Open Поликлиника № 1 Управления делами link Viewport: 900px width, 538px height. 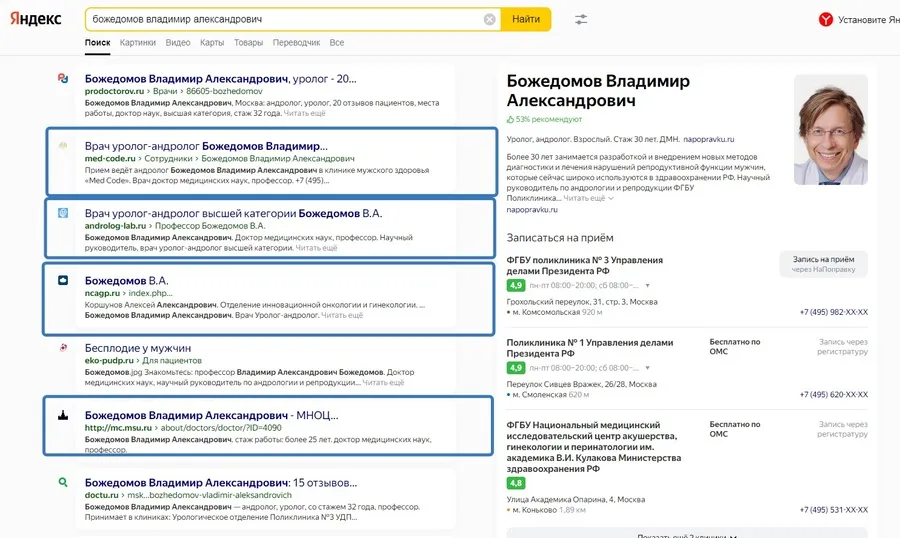[589, 348]
